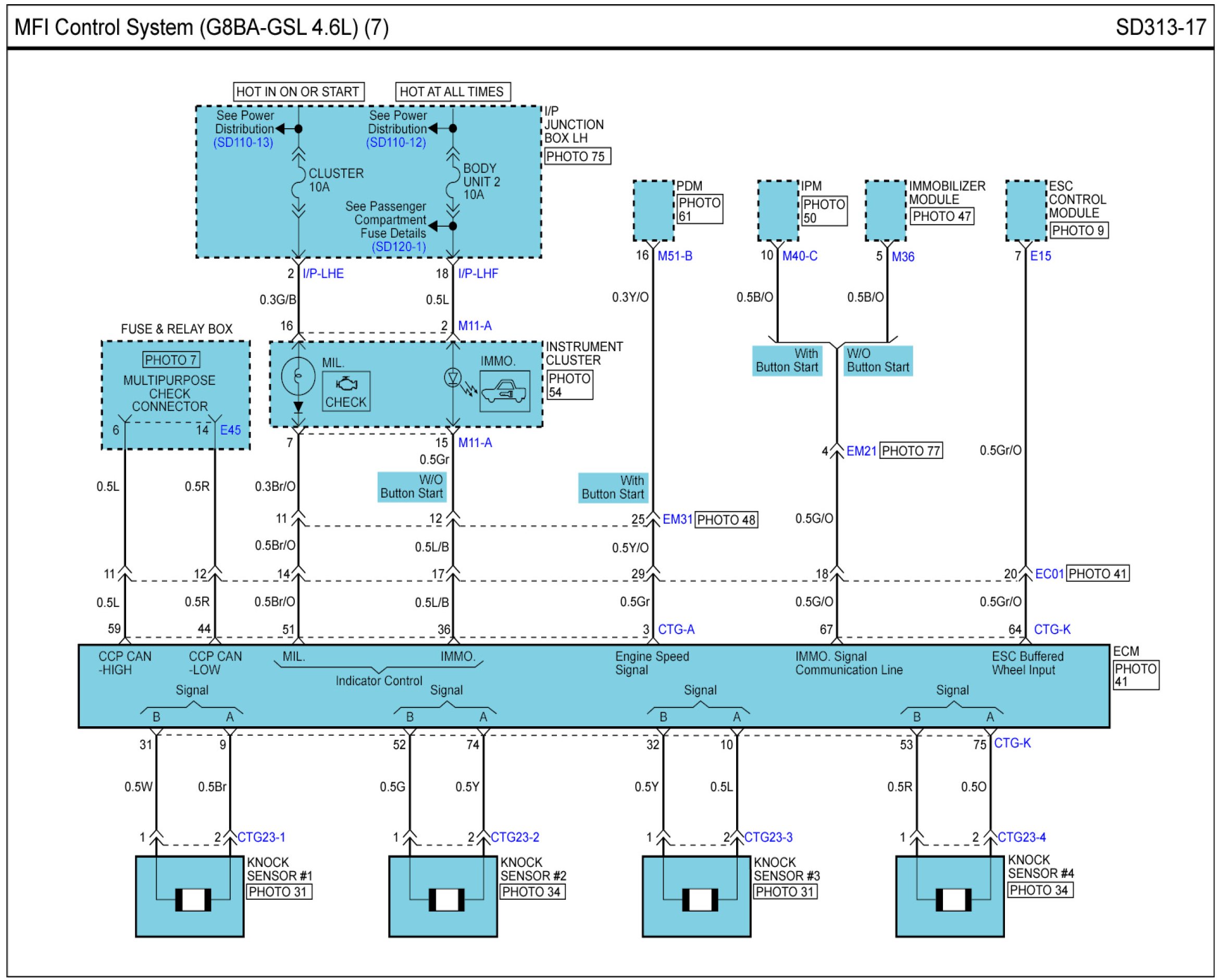
Task: Select the EC01 connector label
Action: coord(1049,574)
